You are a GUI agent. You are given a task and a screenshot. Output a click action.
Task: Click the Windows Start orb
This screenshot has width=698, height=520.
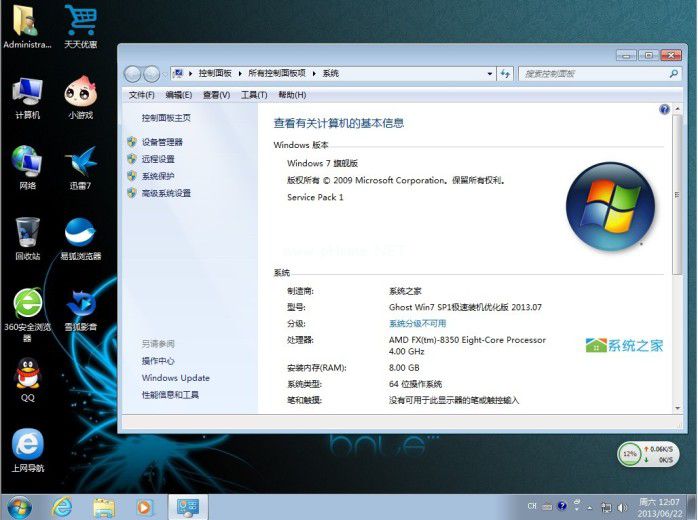pos(18,507)
